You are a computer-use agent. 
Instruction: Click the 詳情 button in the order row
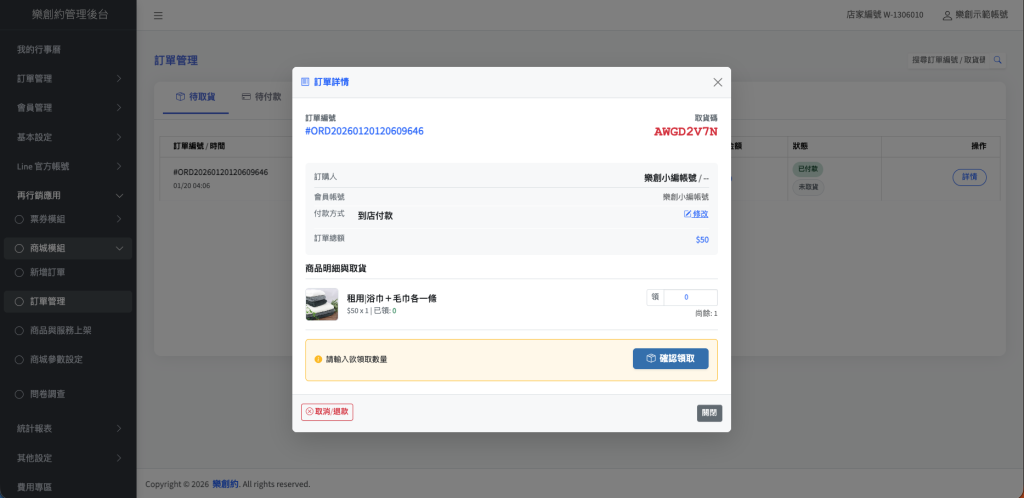coord(969,177)
